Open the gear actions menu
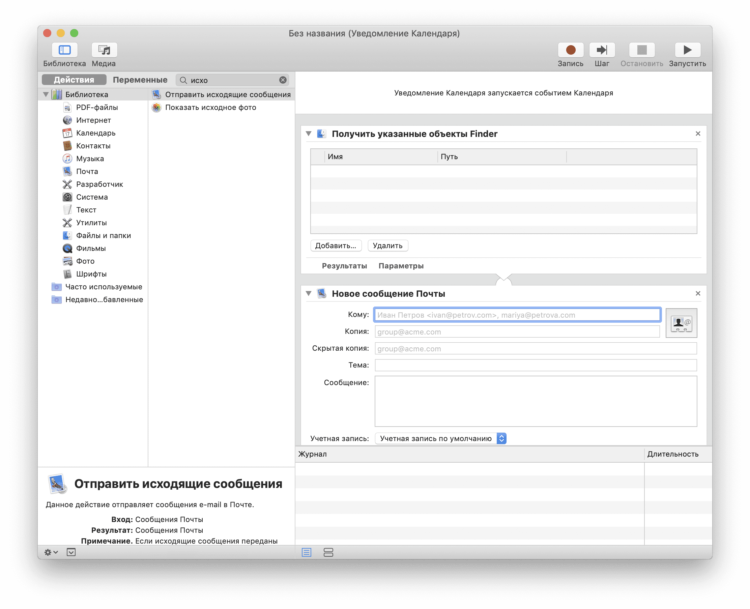750x609 pixels. tap(51, 553)
